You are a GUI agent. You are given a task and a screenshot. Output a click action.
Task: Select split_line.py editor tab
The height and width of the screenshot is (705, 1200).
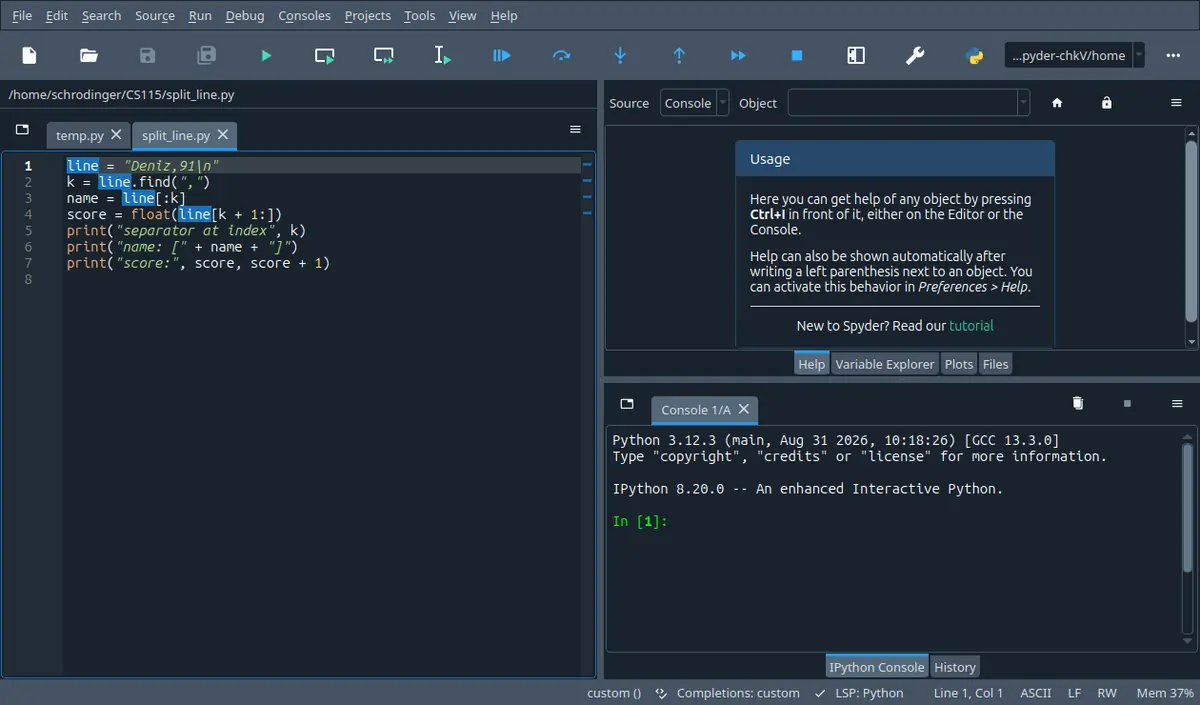coord(176,135)
